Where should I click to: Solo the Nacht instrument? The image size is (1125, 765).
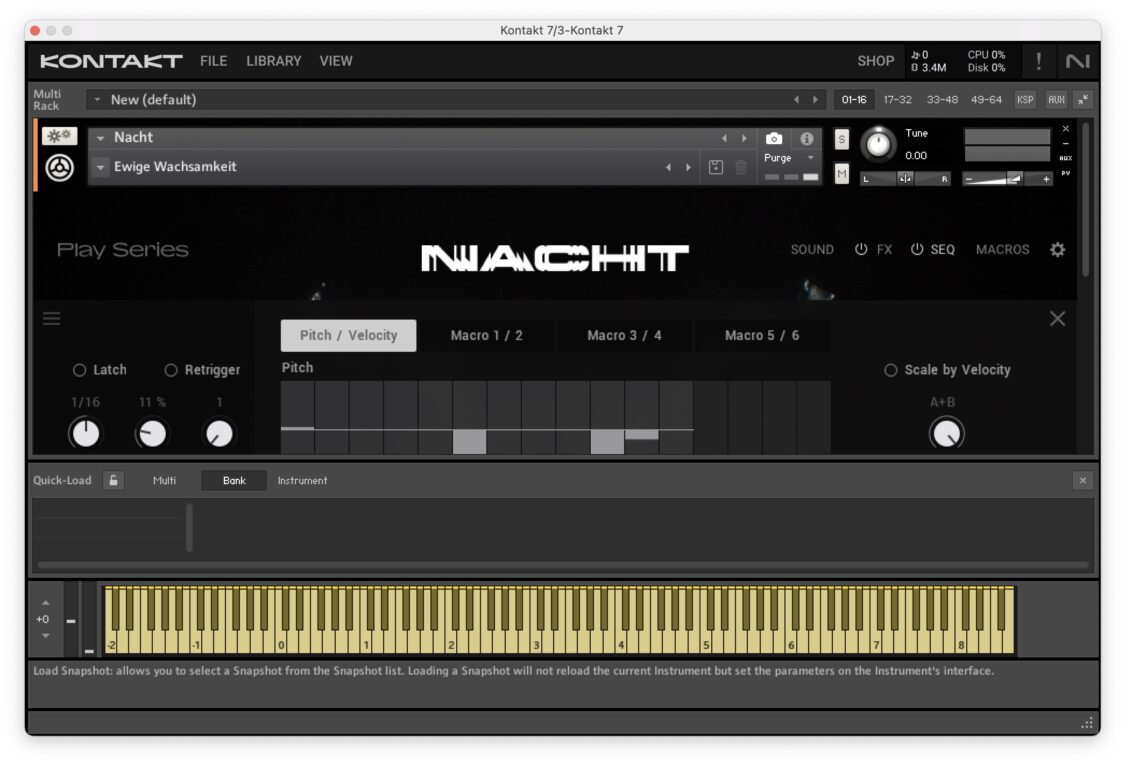tap(839, 140)
